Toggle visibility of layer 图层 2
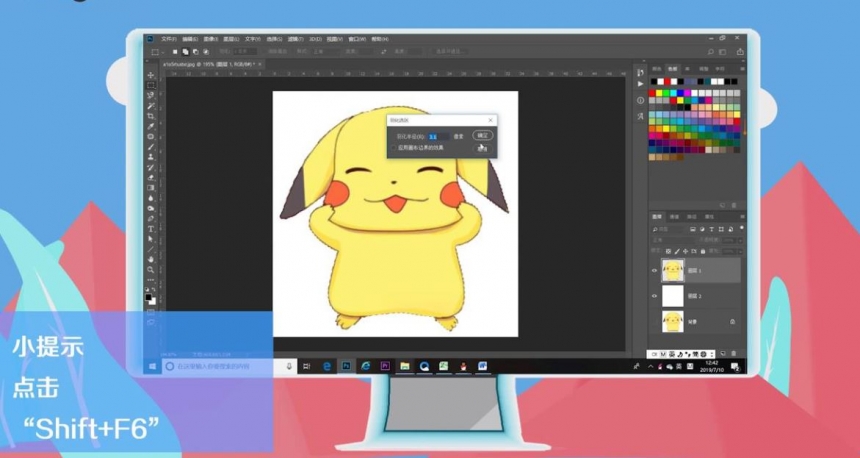This screenshot has width=860, height=458. click(654, 296)
